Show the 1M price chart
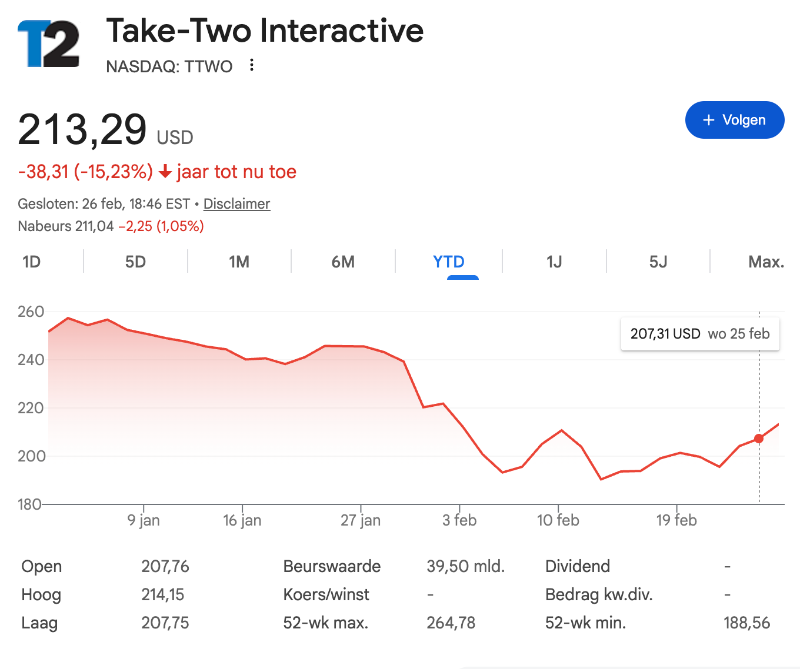800x669 pixels. pos(239,262)
